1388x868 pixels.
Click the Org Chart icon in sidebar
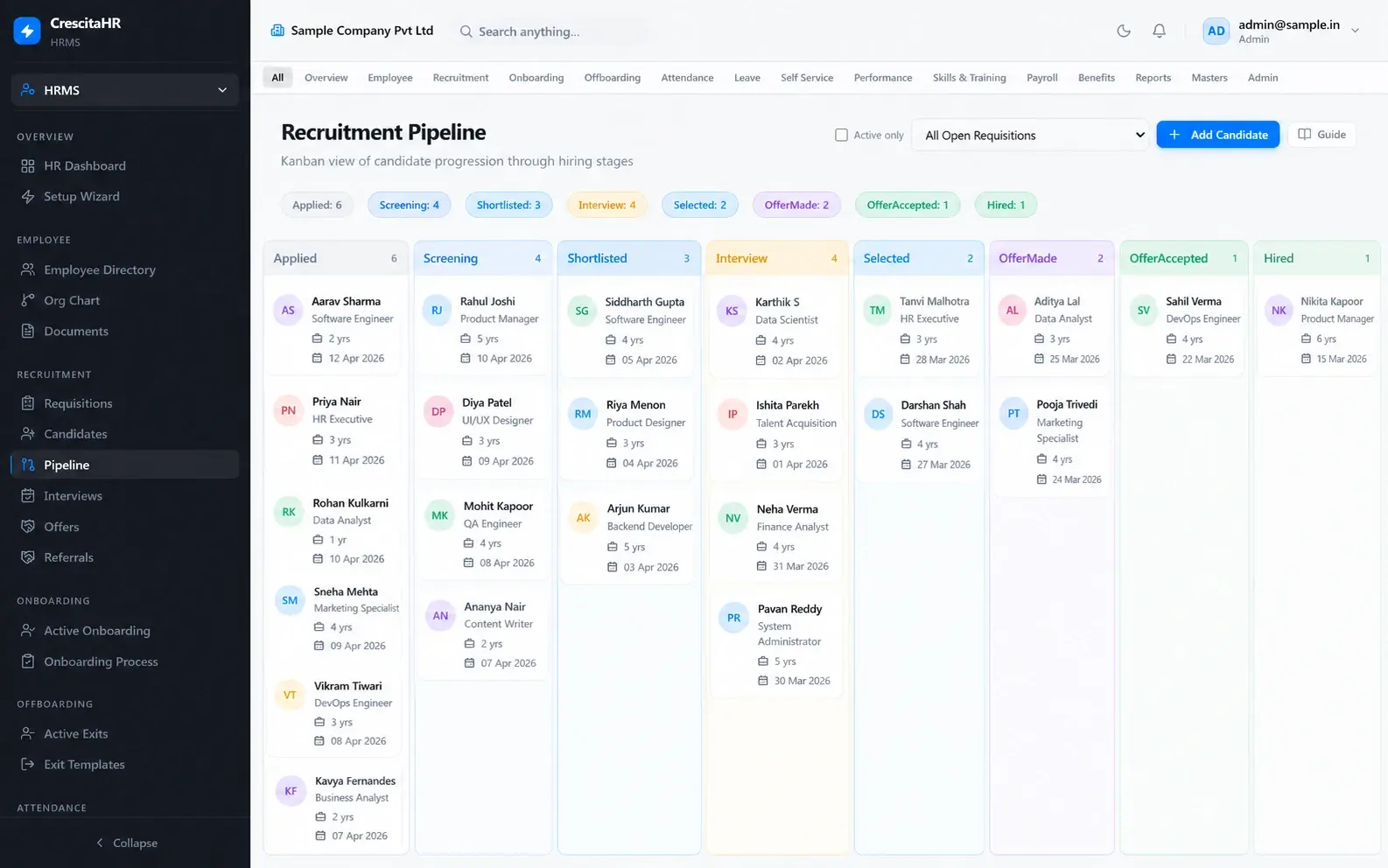pyautogui.click(x=28, y=300)
